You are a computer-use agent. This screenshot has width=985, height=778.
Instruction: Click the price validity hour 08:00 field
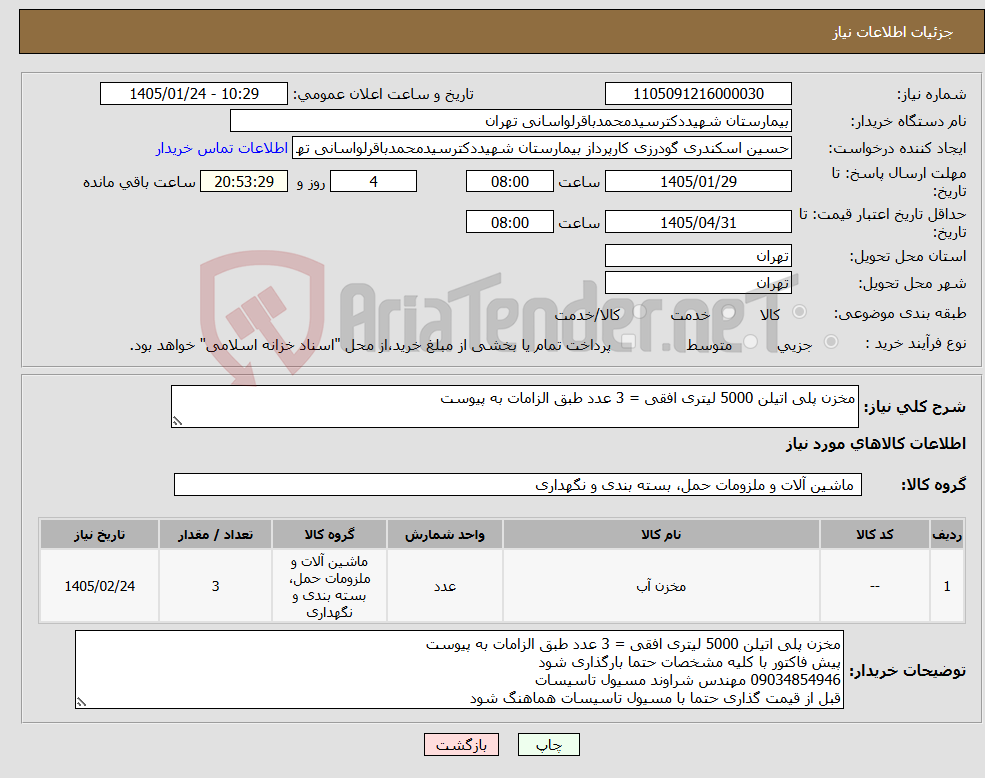(509, 222)
